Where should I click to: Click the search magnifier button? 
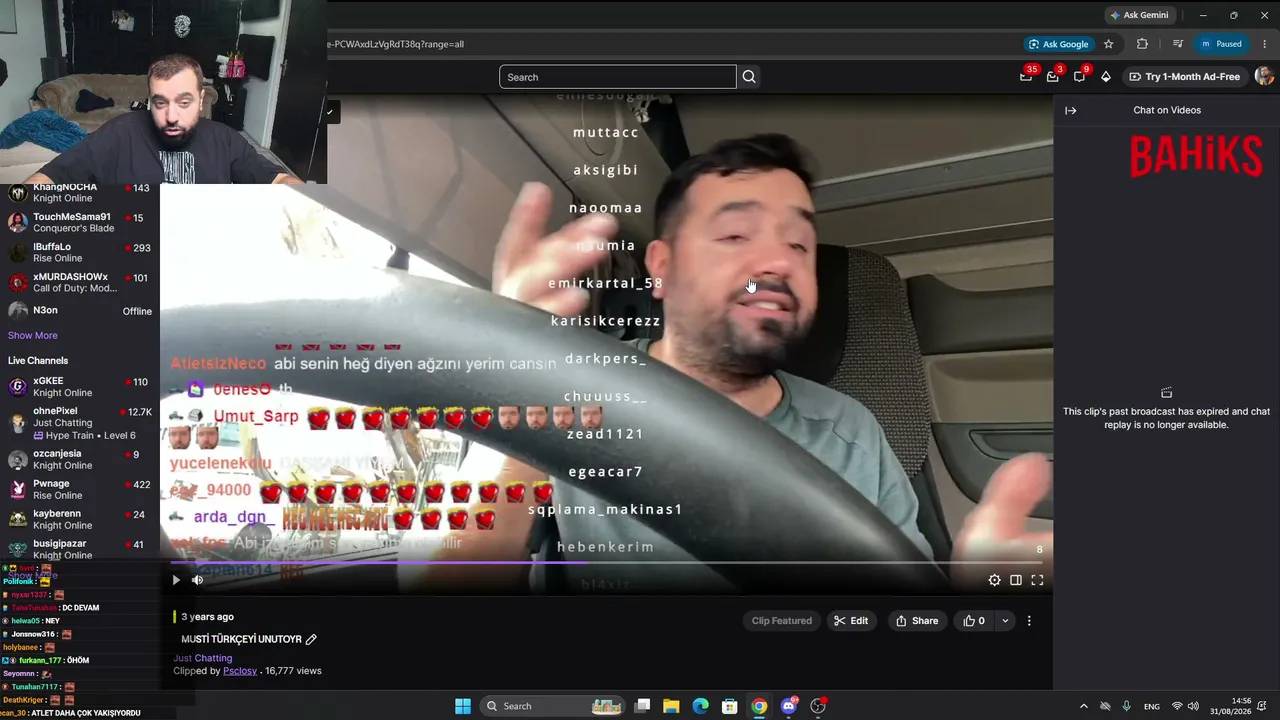749,77
